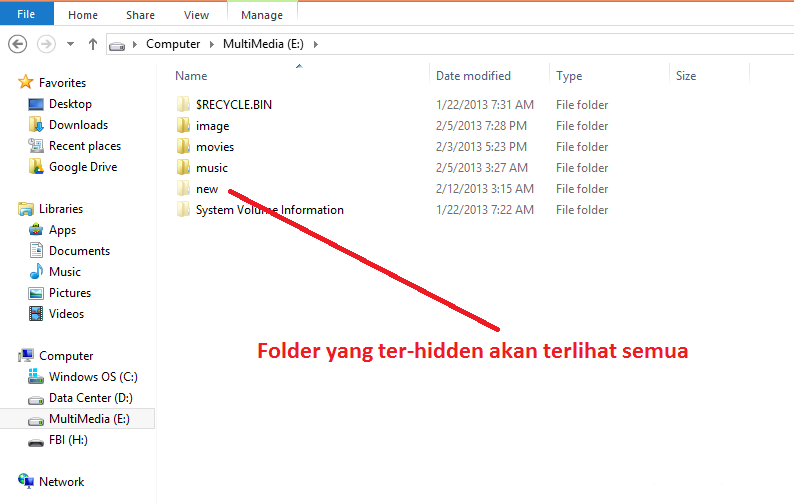
Task: Open Network in navigation pane
Action: coord(62,482)
